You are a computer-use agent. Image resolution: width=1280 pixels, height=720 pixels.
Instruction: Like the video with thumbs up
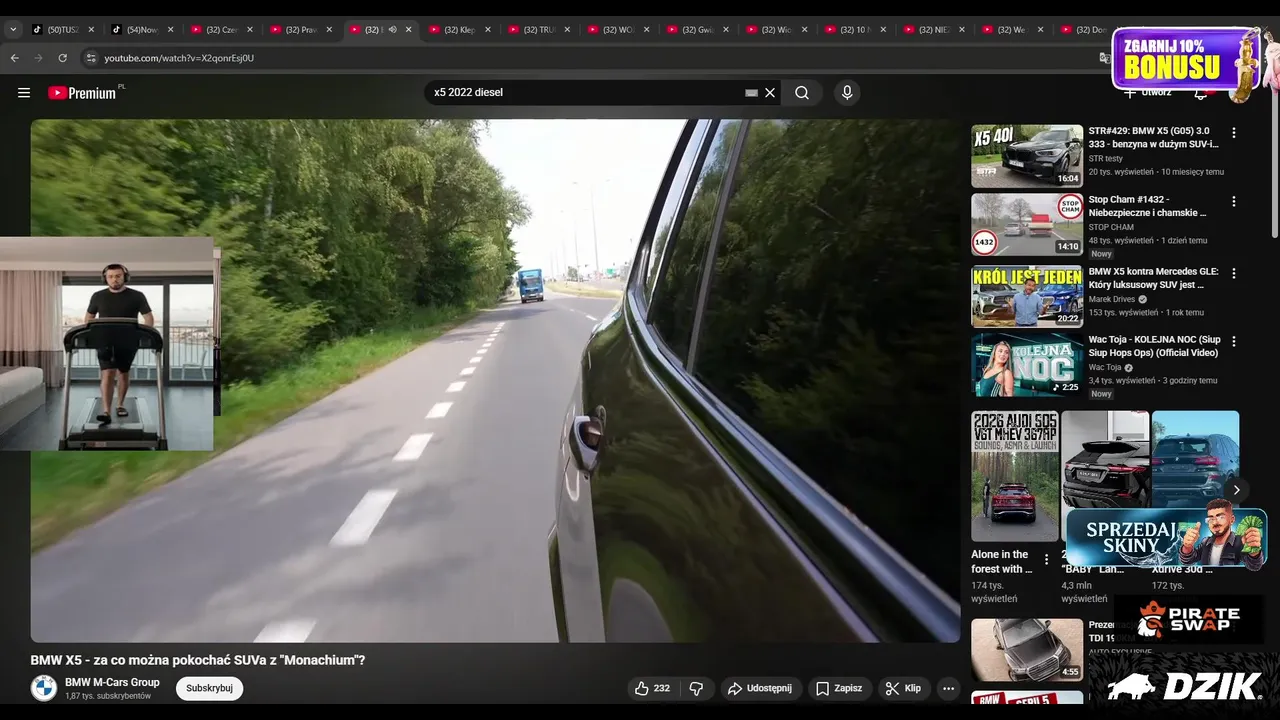coord(652,688)
